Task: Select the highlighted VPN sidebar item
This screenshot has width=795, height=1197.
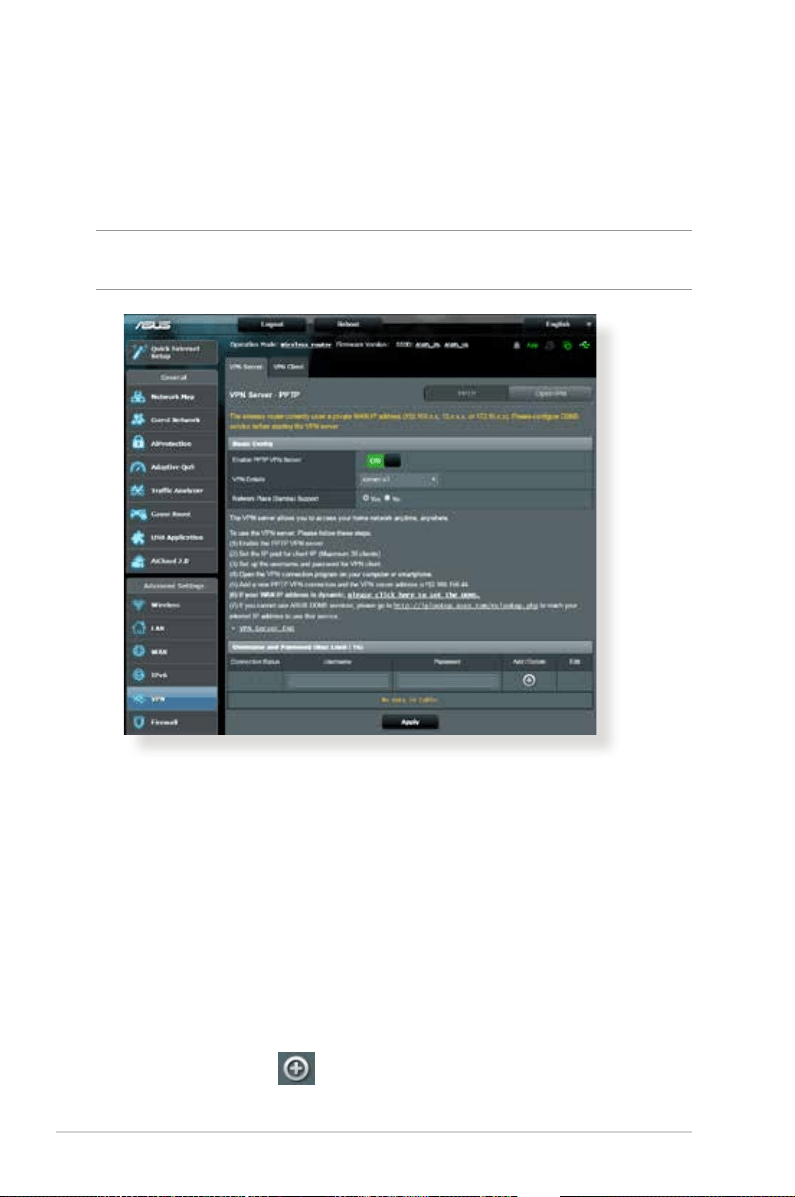Action: click(172, 699)
